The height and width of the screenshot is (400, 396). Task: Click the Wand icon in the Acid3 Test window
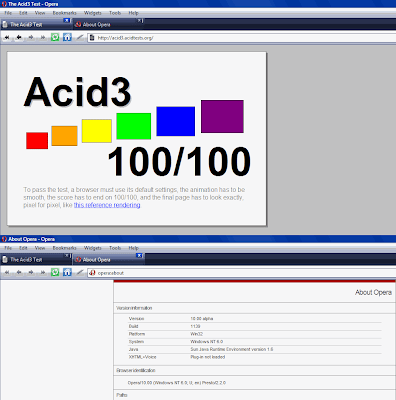click(x=80, y=38)
